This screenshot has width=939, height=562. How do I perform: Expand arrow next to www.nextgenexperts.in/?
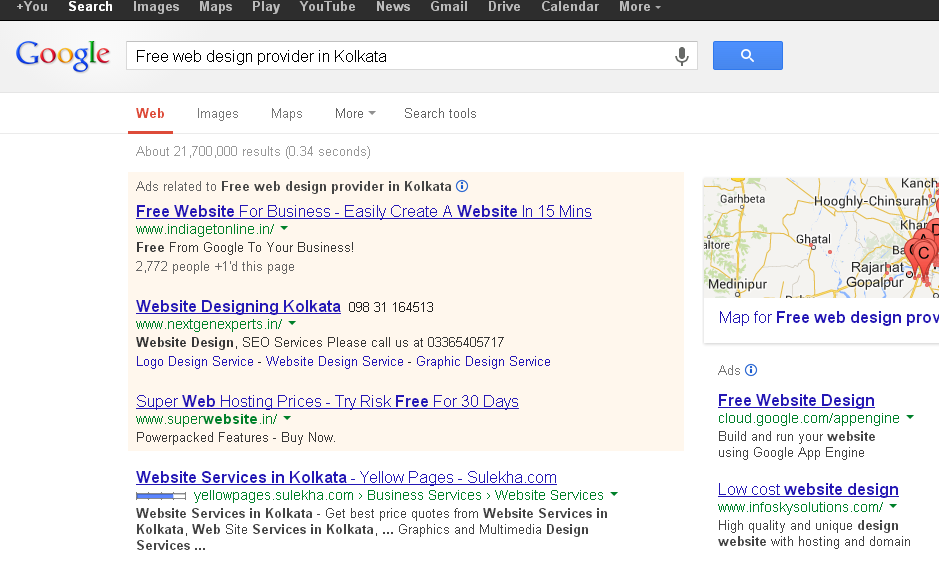292,324
